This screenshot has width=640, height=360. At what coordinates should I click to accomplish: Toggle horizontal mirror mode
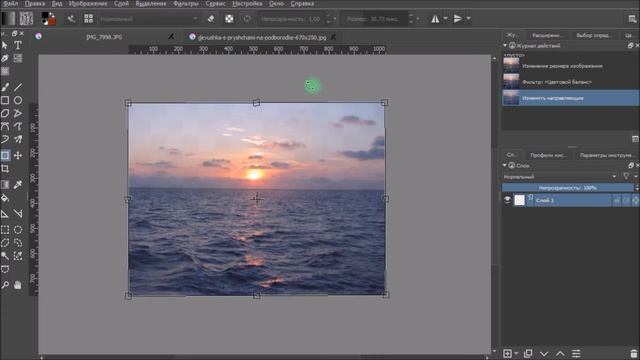[435, 18]
